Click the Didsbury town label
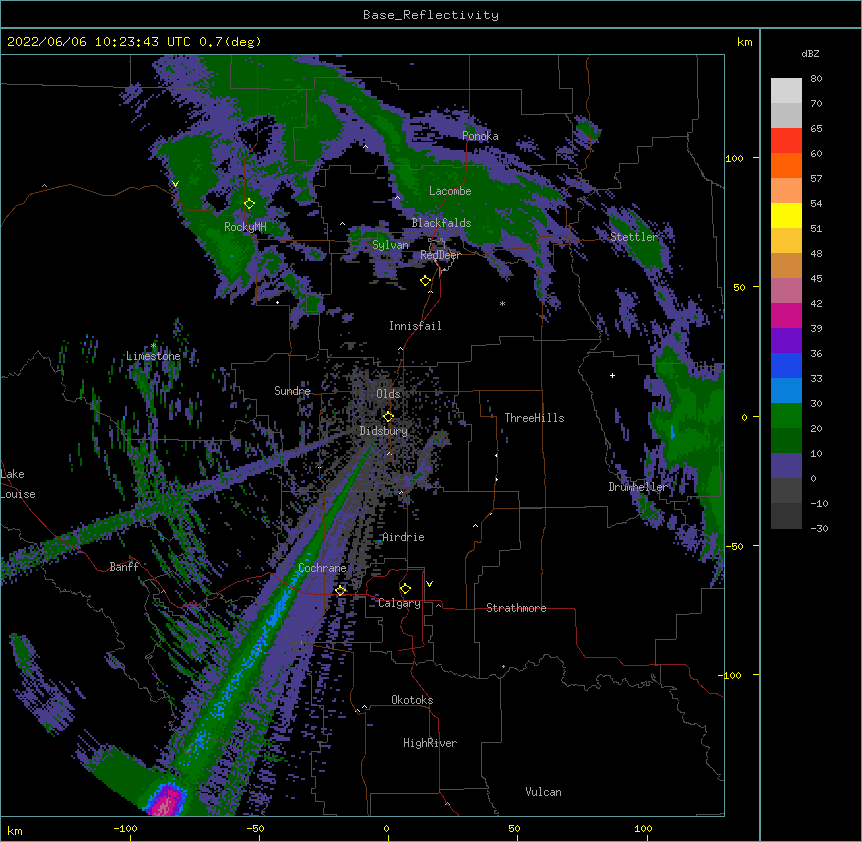The height and width of the screenshot is (842, 862). pos(383,431)
